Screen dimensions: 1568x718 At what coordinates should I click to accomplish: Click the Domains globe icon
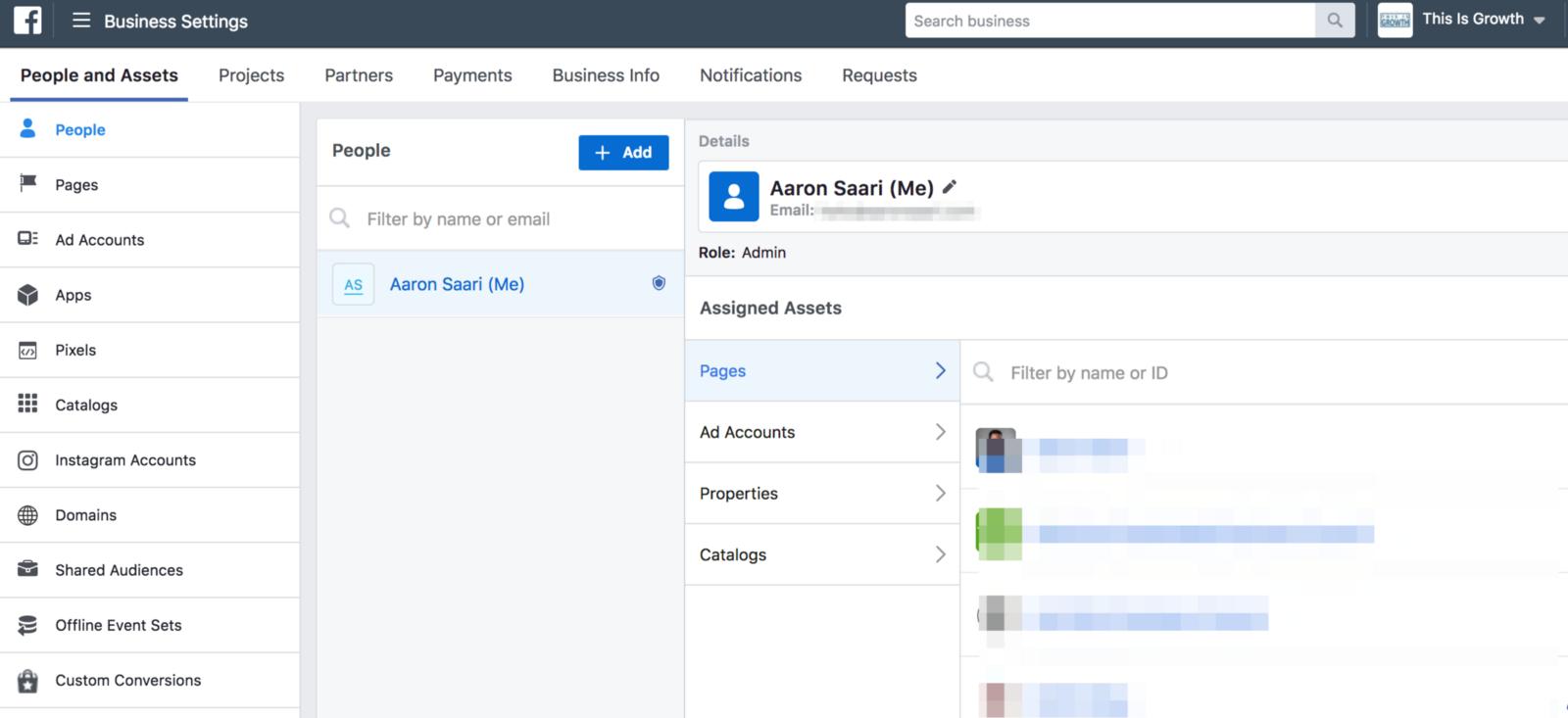point(27,514)
